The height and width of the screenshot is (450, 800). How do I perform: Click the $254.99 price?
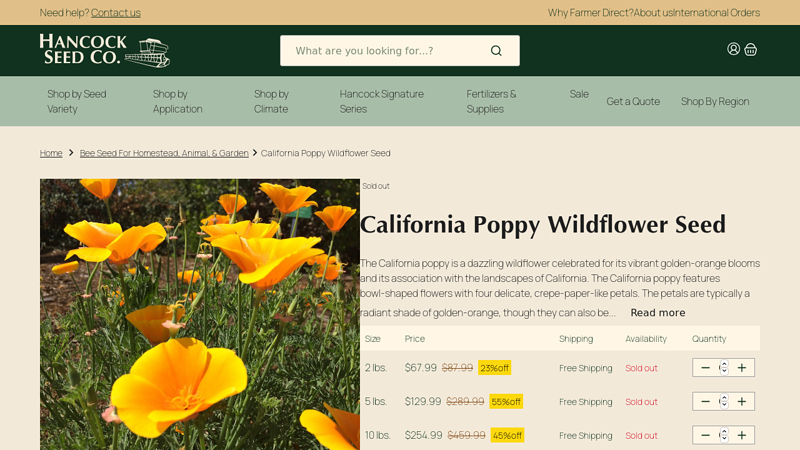423,435
